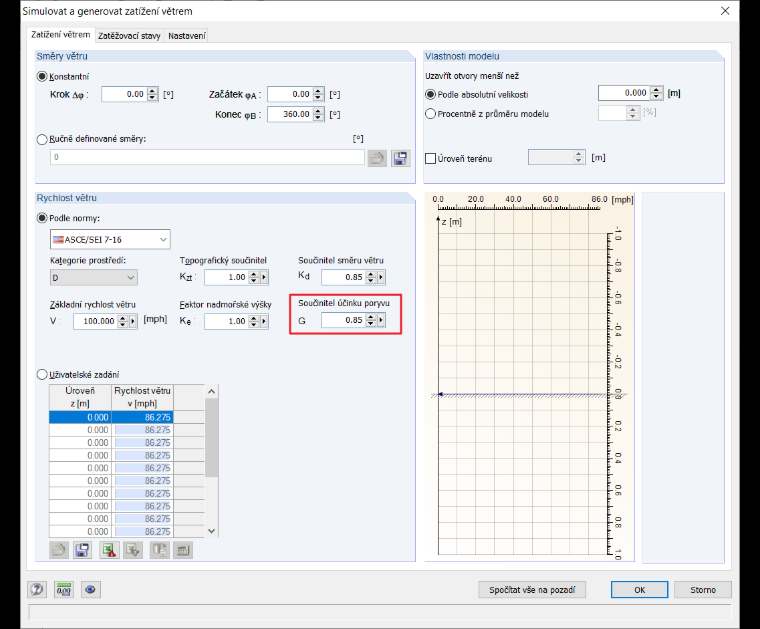Select Podle absolutní velikosti option

[430, 94]
